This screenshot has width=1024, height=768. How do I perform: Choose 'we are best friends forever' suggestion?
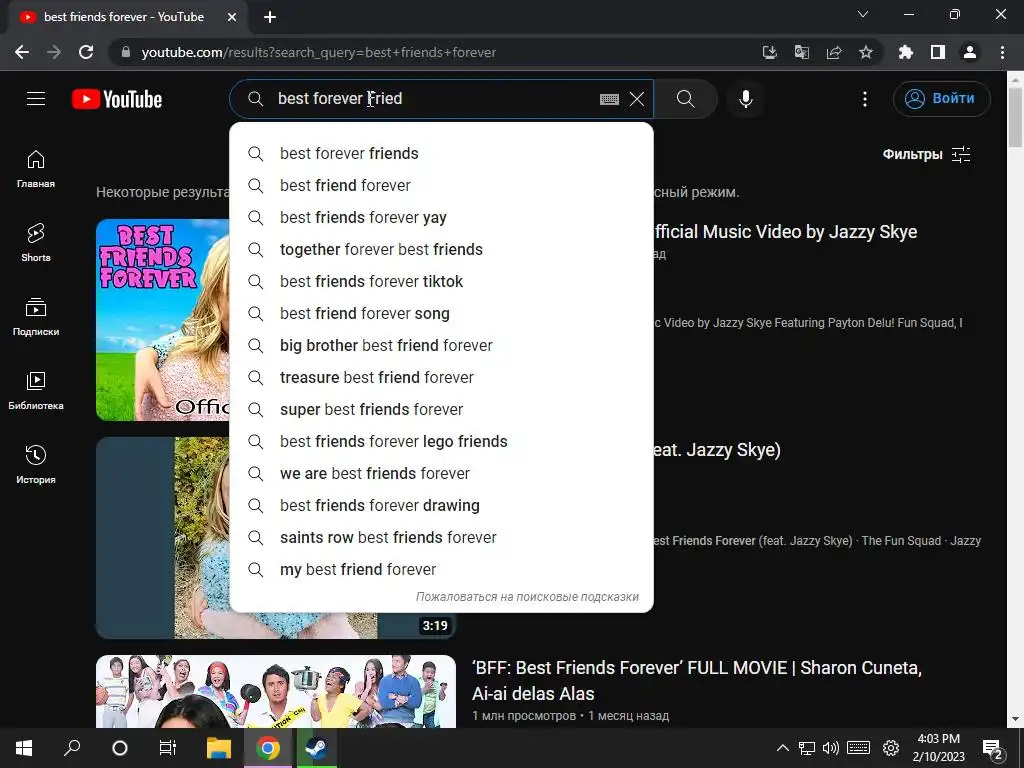pos(441,473)
